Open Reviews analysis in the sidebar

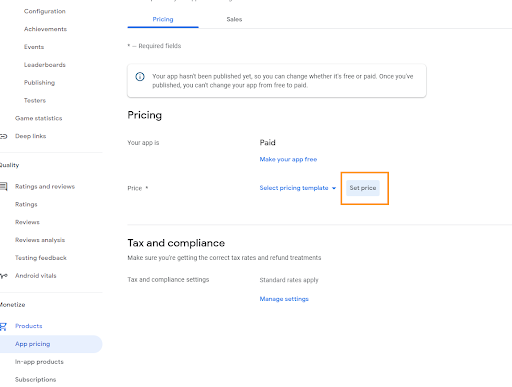pos(40,240)
